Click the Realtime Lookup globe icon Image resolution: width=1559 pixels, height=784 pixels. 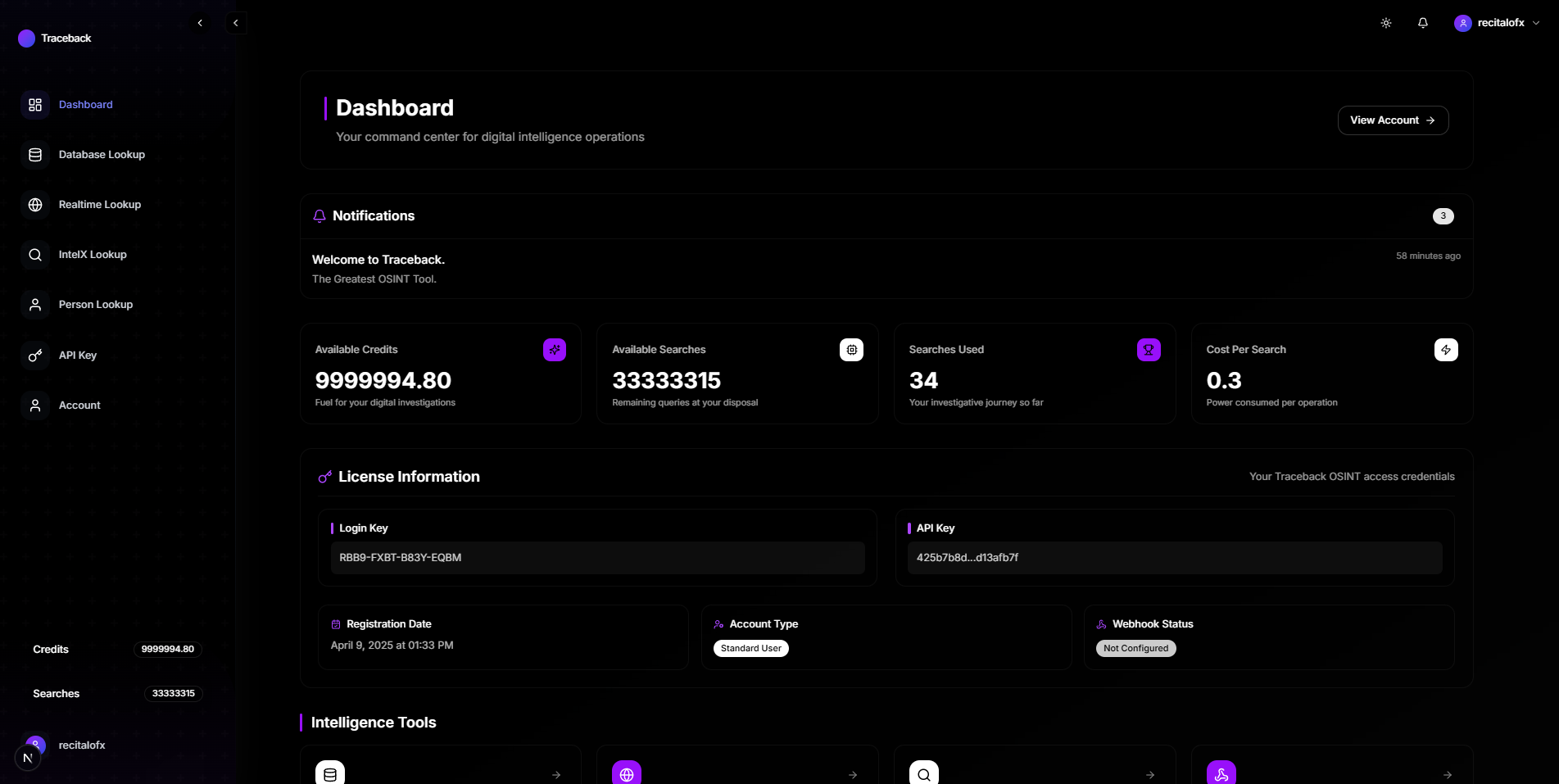point(35,205)
